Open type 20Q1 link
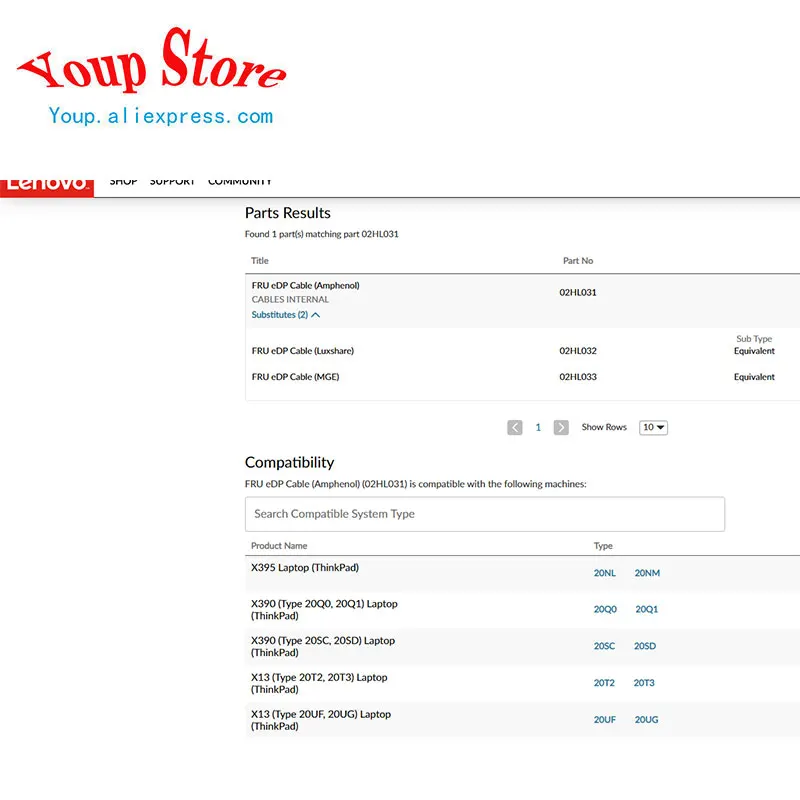The width and height of the screenshot is (800, 800). (646, 609)
